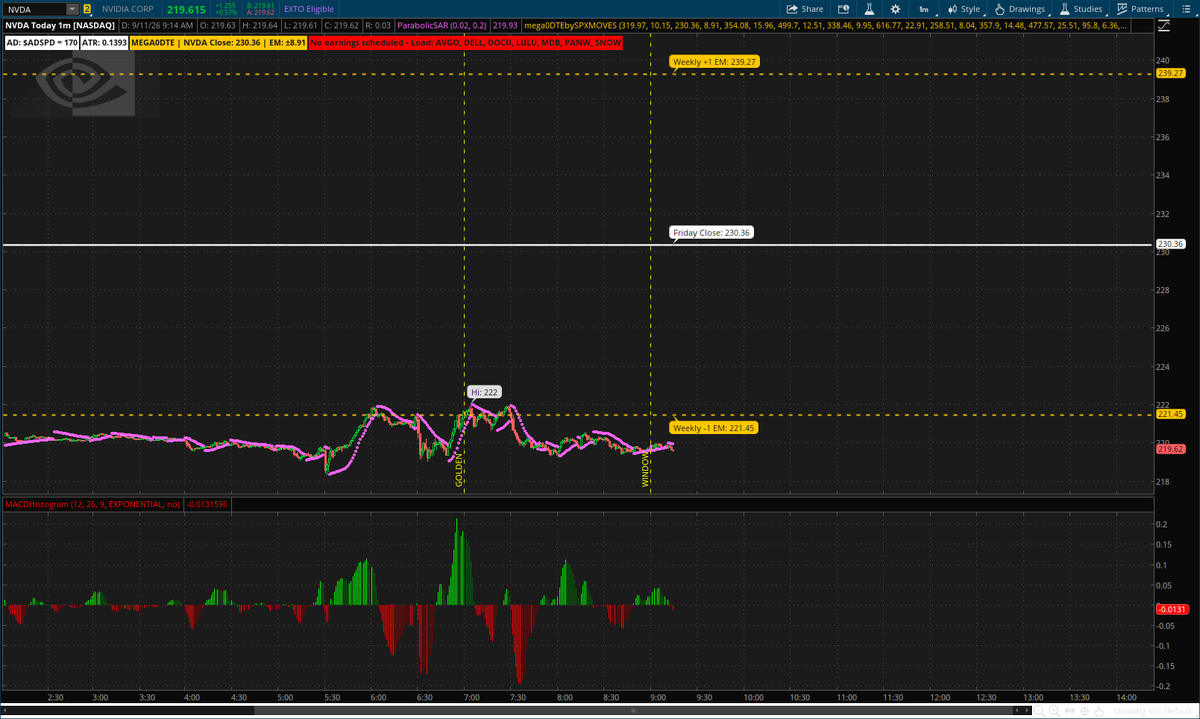1200x719 pixels.
Task: Click the yellow number 2 link badge
Action: pos(87,9)
